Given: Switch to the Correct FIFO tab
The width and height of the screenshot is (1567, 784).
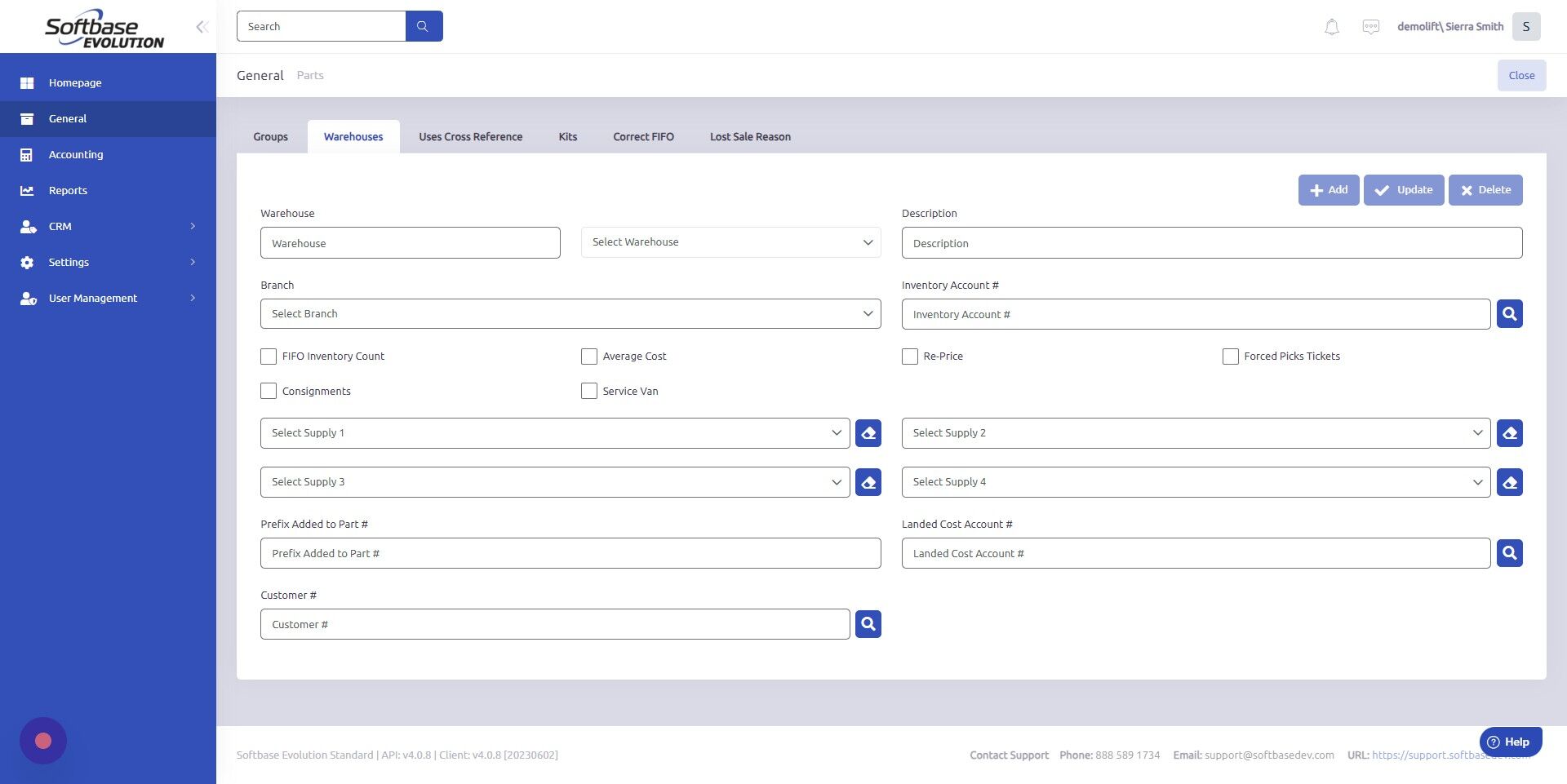Looking at the screenshot, I should pyautogui.click(x=643, y=136).
